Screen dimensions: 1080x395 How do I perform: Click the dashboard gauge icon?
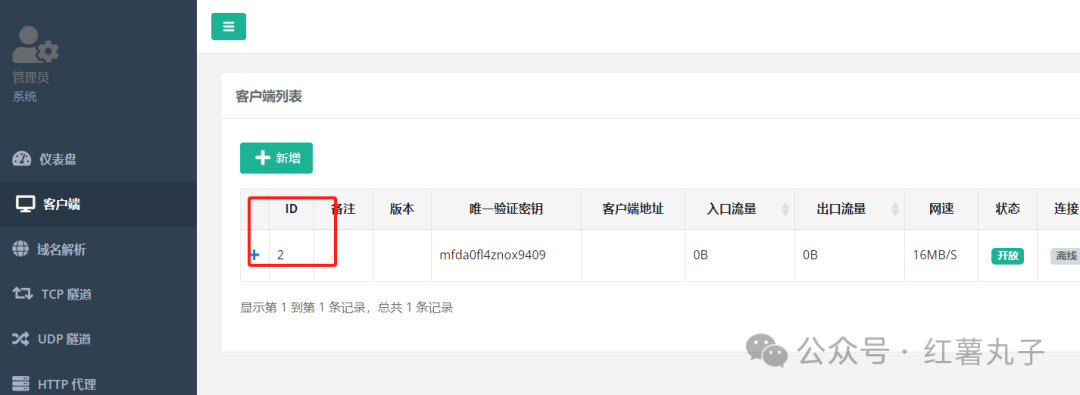(x=22, y=159)
